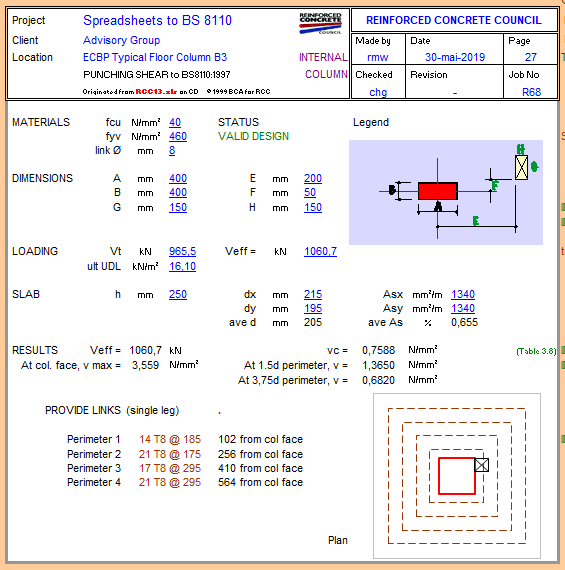Click the PROVIDE LINKS (single leg) heading
The width and height of the screenshot is (565, 570).
[x=112, y=410]
